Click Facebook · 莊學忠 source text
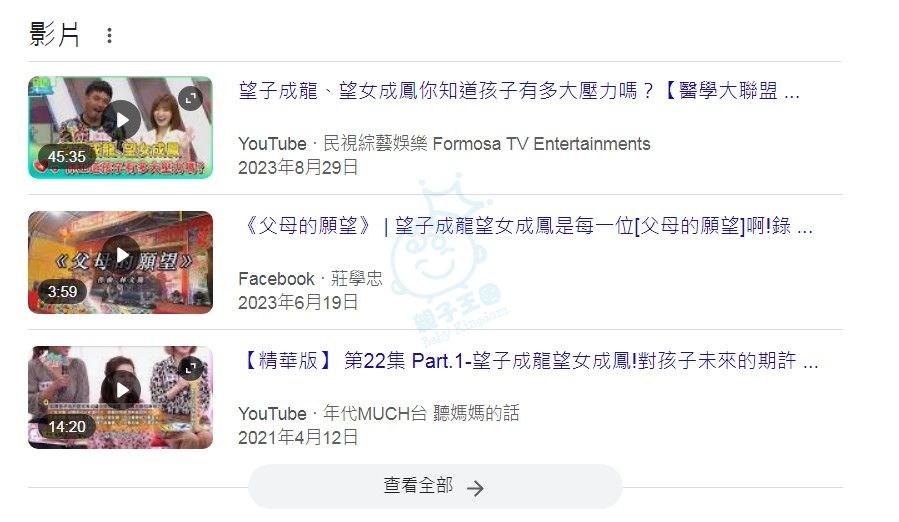Screen dimensions: 899x522 [310, 279]
